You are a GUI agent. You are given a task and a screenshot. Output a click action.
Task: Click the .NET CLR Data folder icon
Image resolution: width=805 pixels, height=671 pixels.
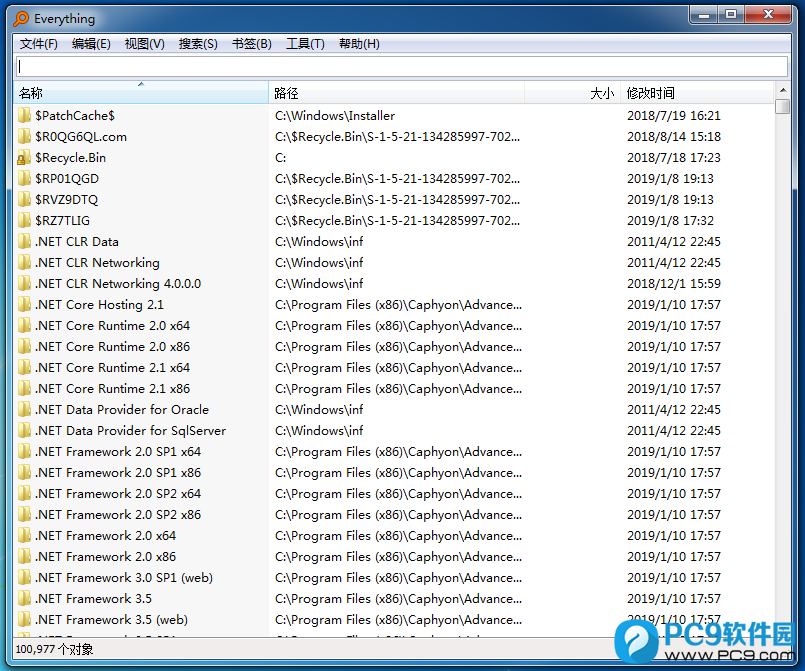[24, 242]
